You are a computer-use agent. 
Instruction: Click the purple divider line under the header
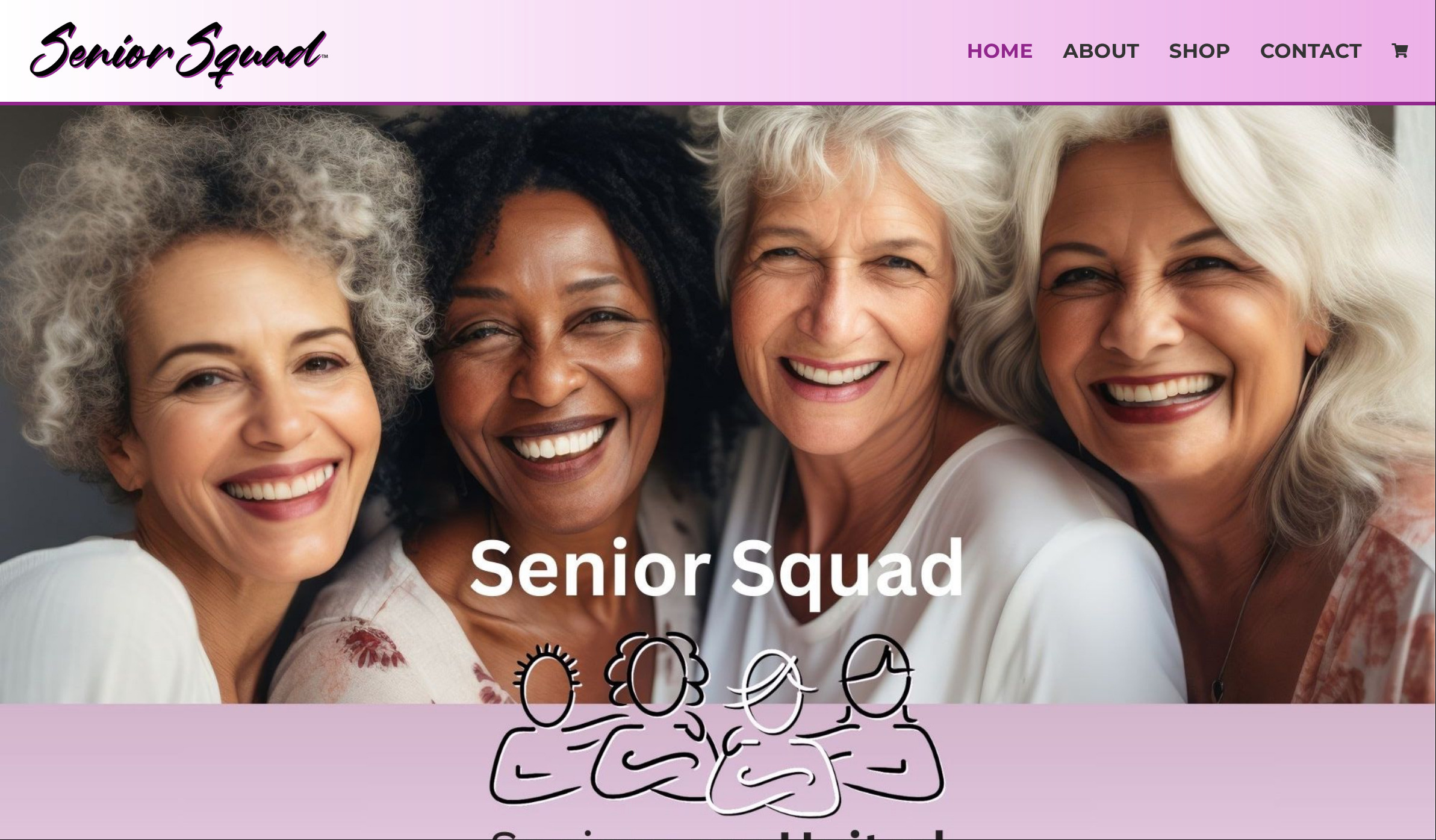[718, 104]
